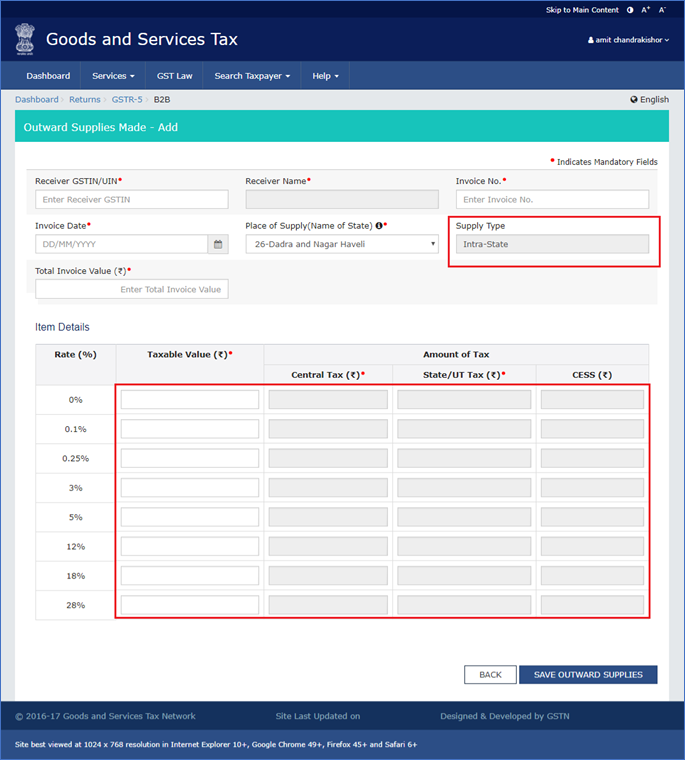Image resolution: width=685 pixels, height=760 pixels.
Task: Click Taxable Value field for 0.1% rate
Action: 190,429
